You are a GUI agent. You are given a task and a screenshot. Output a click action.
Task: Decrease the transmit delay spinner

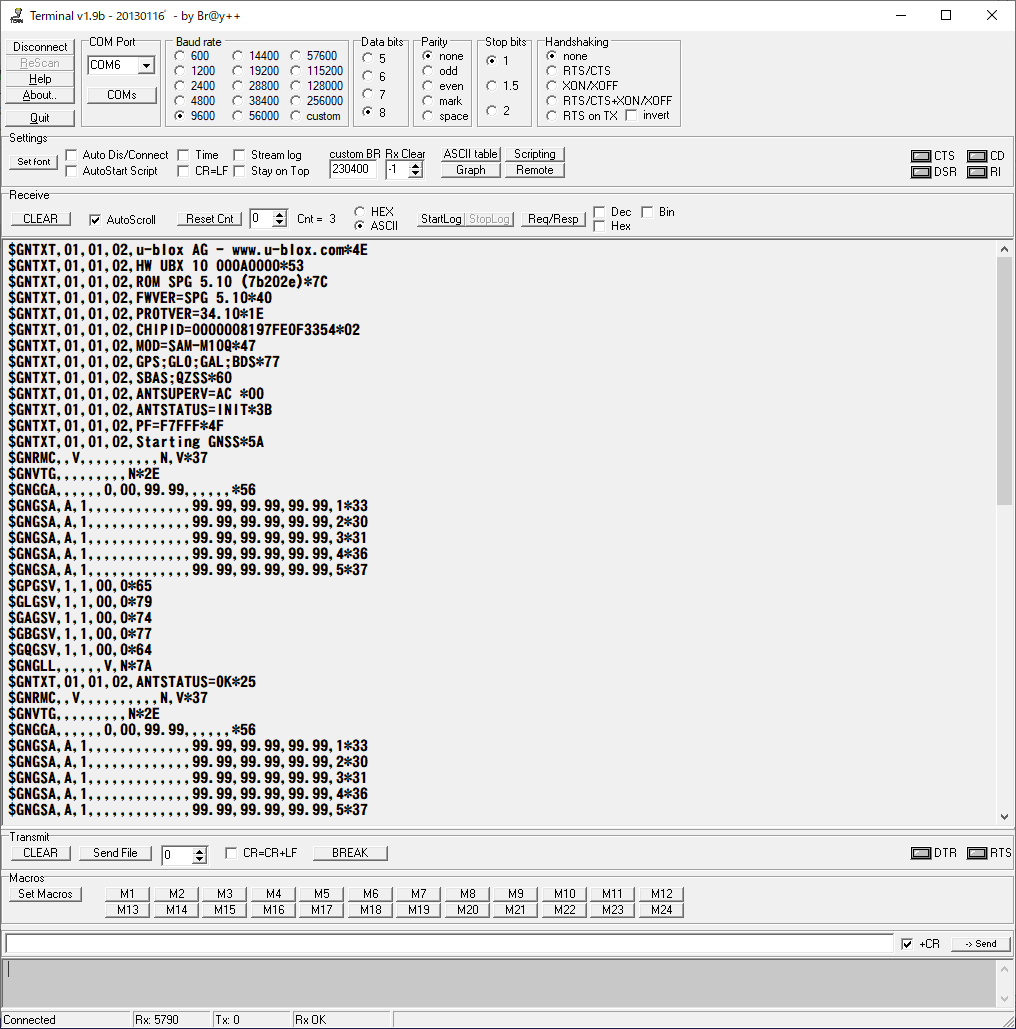tap(200, 859)
